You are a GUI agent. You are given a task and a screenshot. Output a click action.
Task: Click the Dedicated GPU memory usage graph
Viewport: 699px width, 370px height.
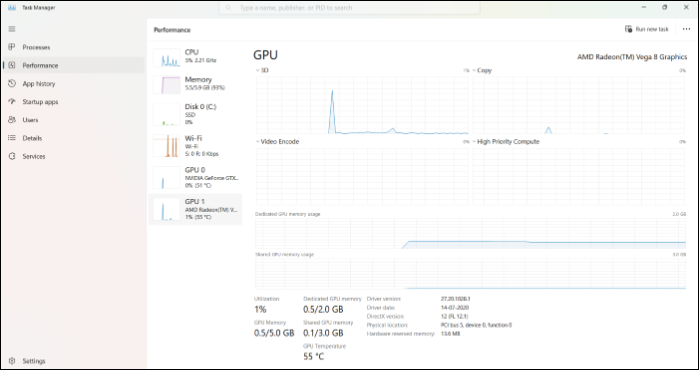(x=470, y=233)
